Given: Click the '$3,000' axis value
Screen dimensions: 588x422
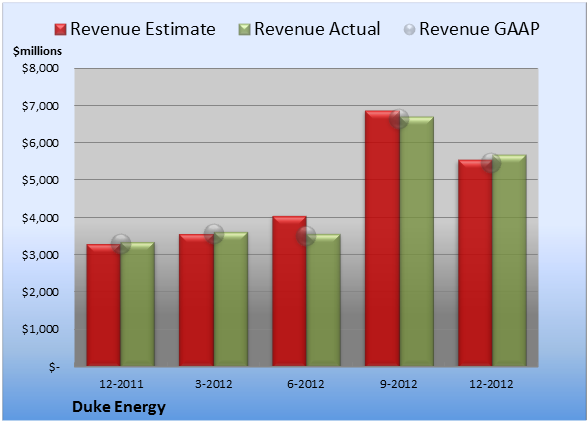Looking at the screenshot, I should click(40, 255).
